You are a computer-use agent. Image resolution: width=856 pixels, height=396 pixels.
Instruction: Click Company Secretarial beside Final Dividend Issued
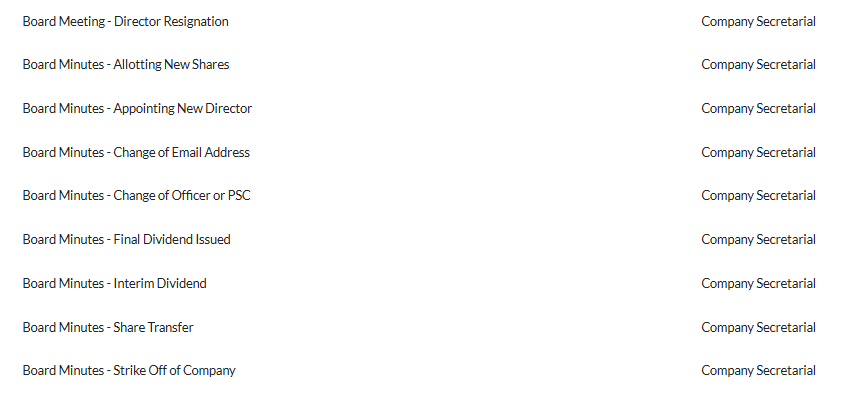758,239
